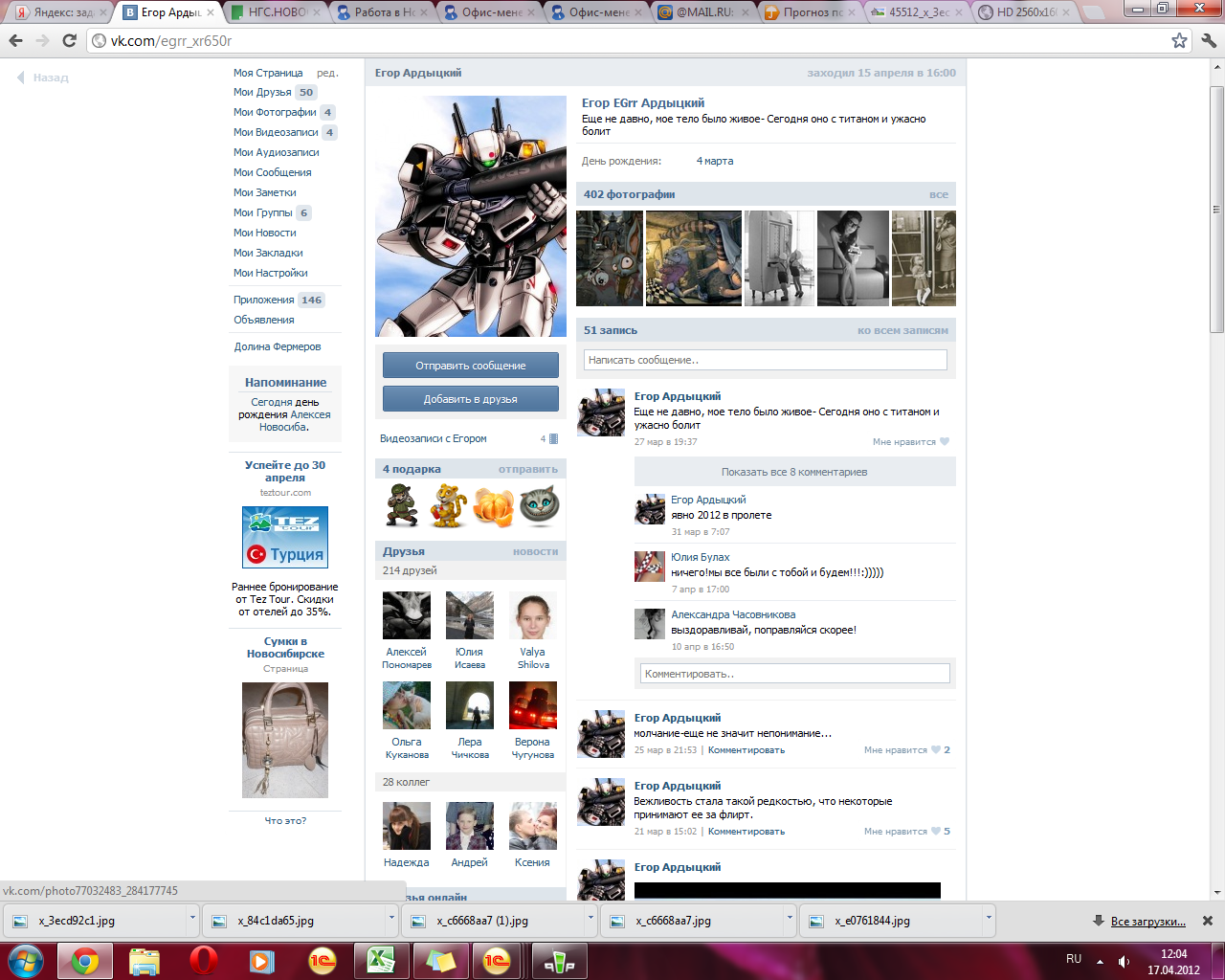Open the dropdown arrow for x_c6668aa7 (1).jpg
Image resolution: width=1225 pixels, height=980 pixels.
[x=590, y=919]
